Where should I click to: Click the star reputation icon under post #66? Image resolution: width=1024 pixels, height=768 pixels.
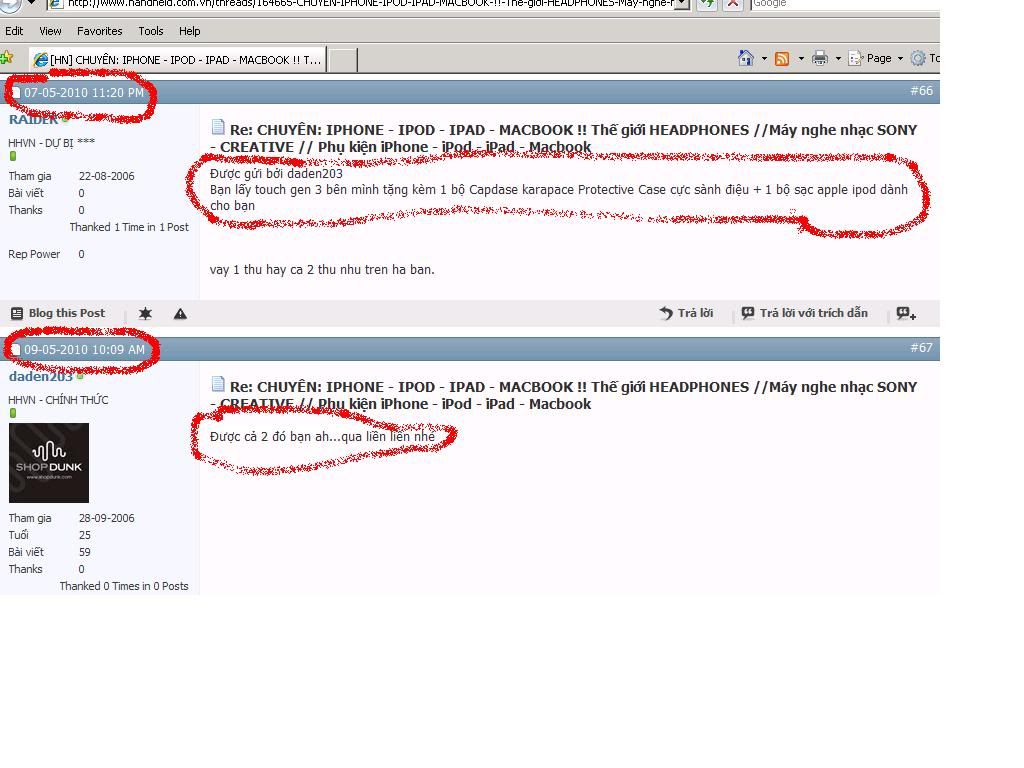(x=145, y=314)
